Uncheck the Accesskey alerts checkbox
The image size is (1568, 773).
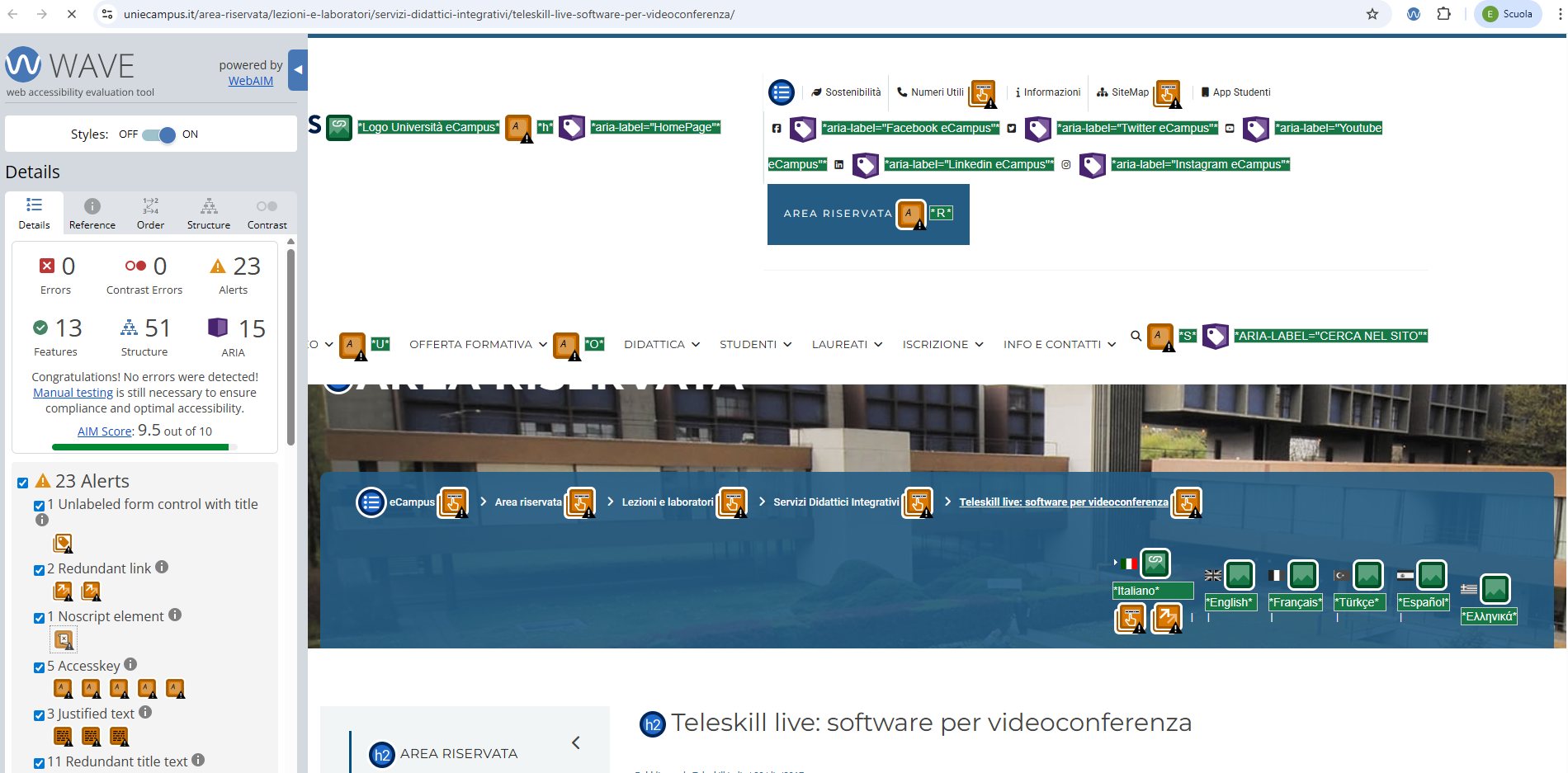[x=39, y=667]
